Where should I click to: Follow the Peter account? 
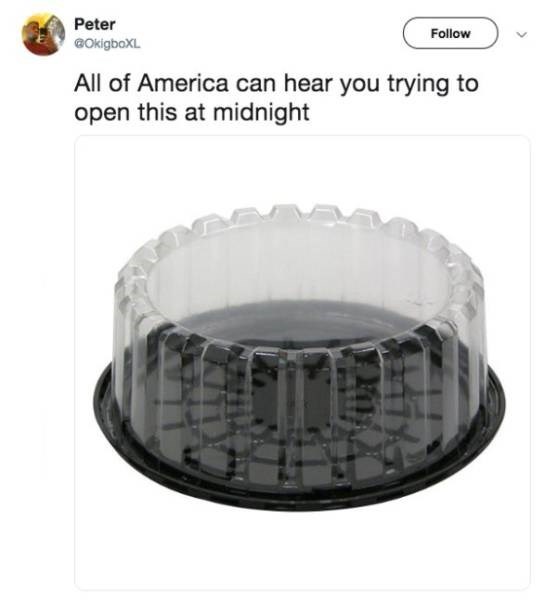[x=450, y=33]
